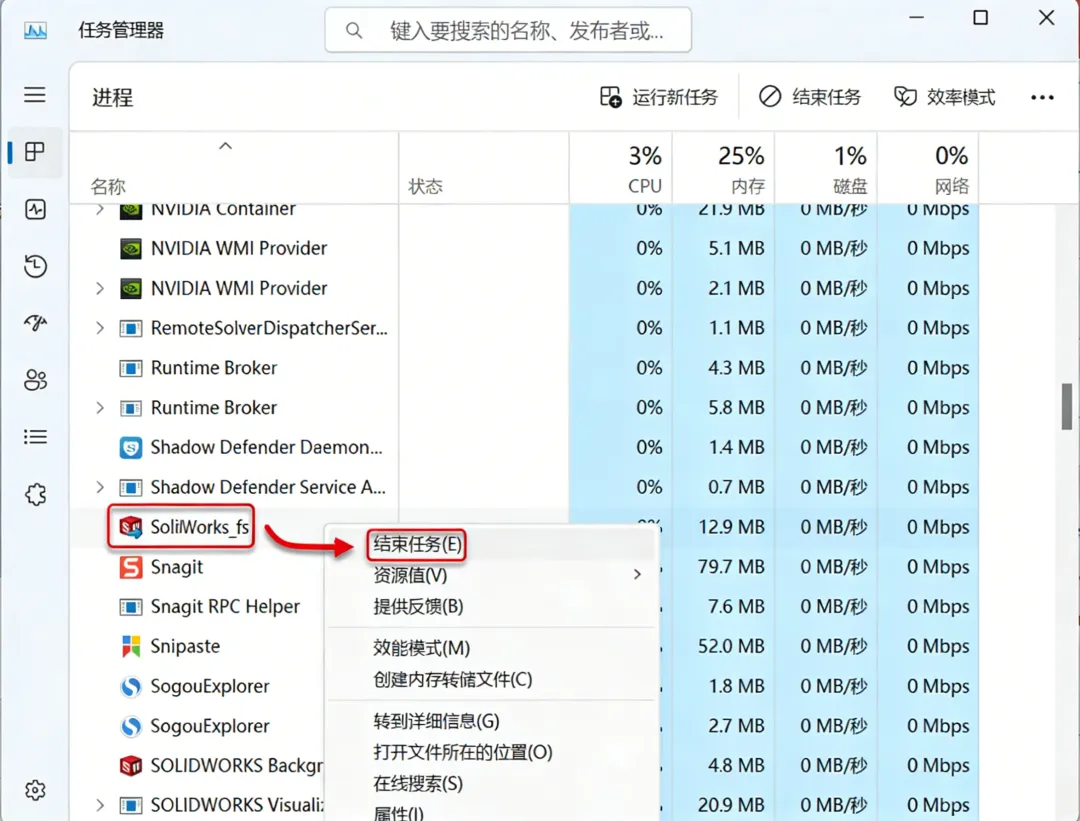
Task: Click the SOLIDWORKS Background process icon
Action: pos(131,765)
